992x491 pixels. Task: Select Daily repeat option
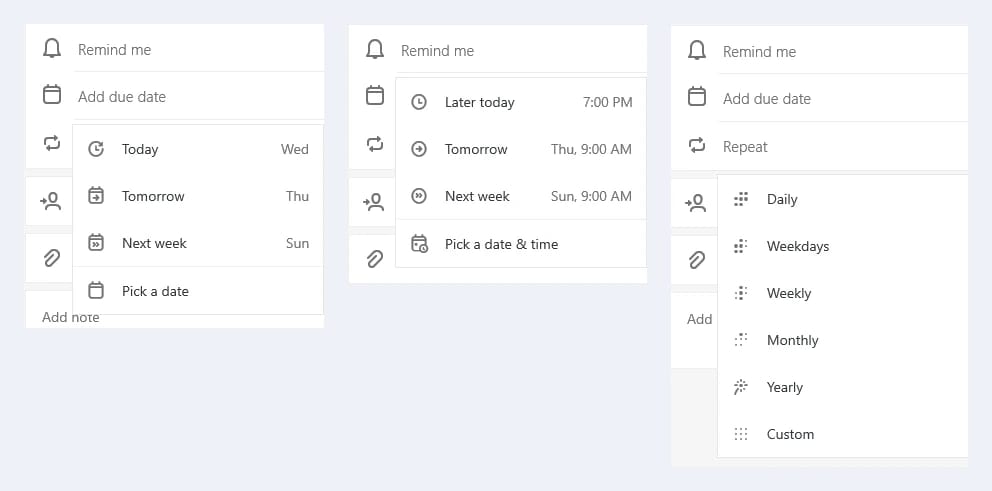(x=843, y=199)
